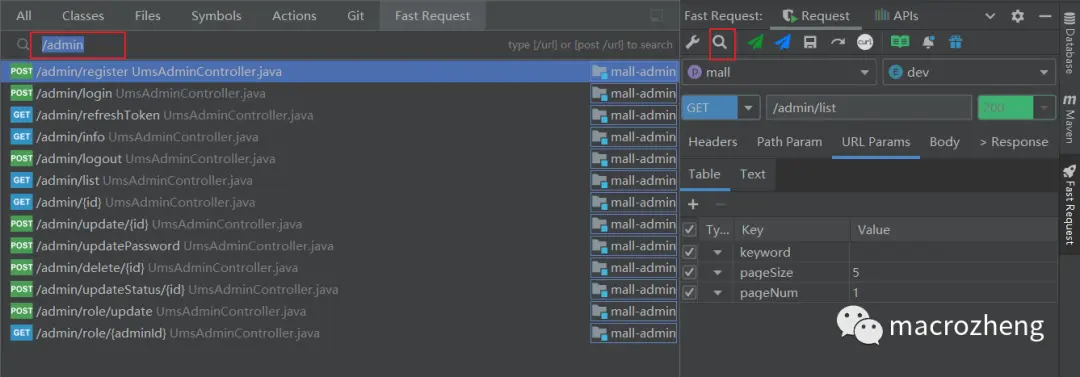
Task: Select POST /admin/updatePassword result
Action: click(339, 246)
